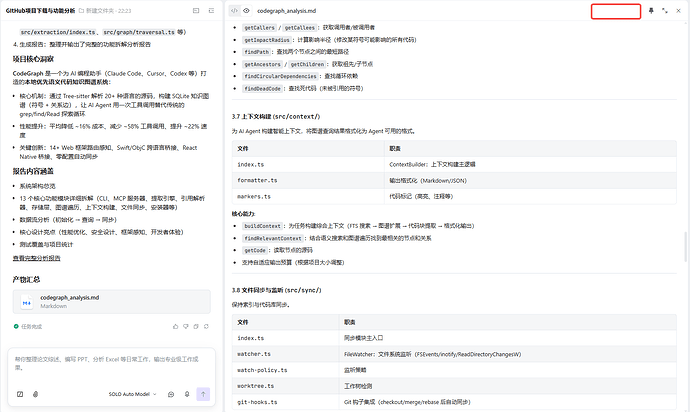Click the getChildren code tag
Screen dimensions: 690x412
(307, 64)
